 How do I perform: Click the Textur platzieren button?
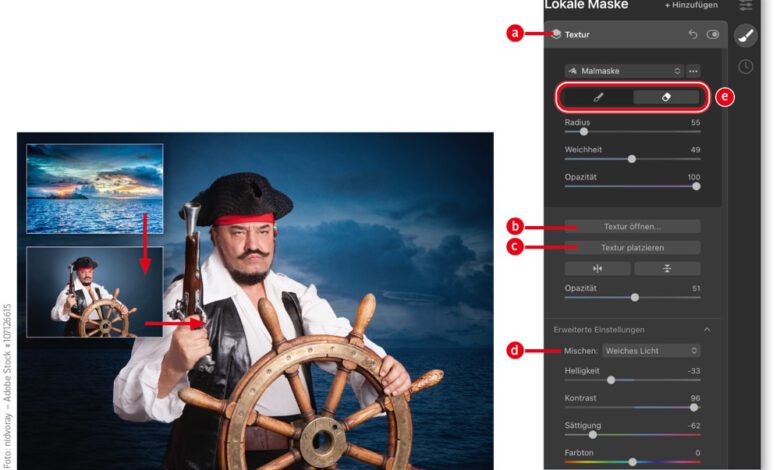pos(632,248)
